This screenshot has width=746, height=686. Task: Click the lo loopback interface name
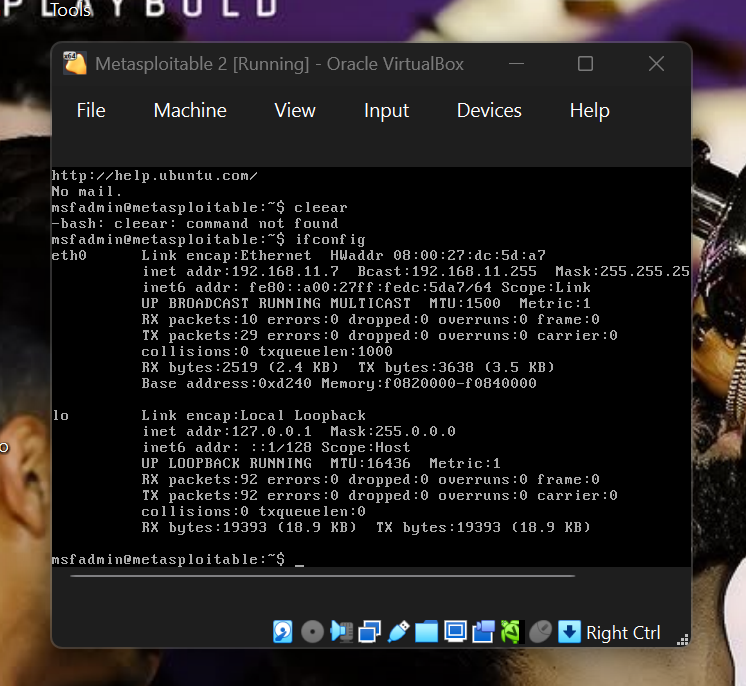click(x=60, y=415)
